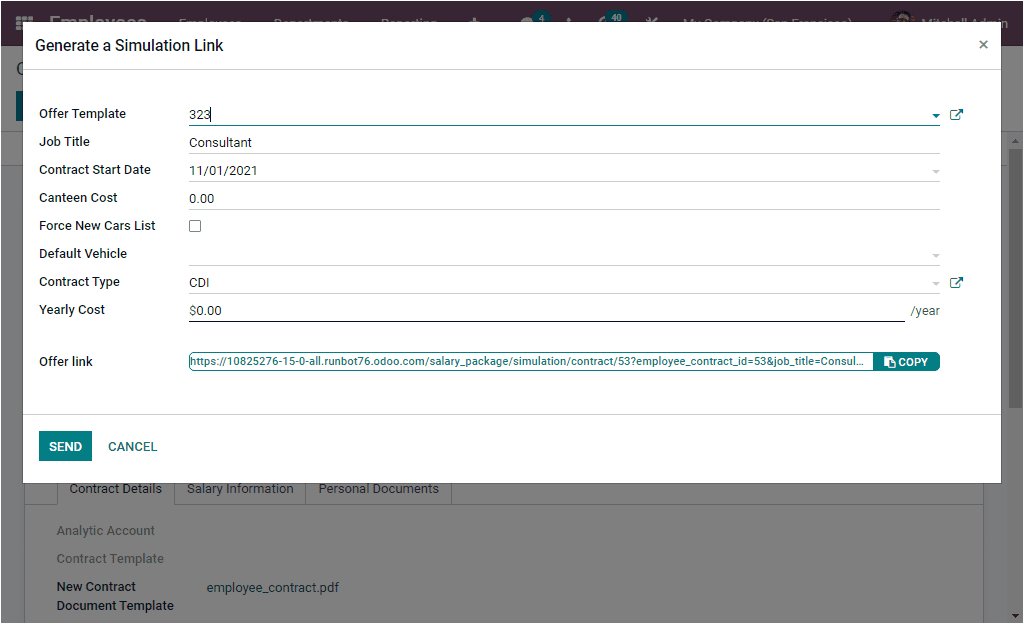Open the apps menu grid icon
Image resolution: width=1024 pixels, height=624 pixels.
22,20
